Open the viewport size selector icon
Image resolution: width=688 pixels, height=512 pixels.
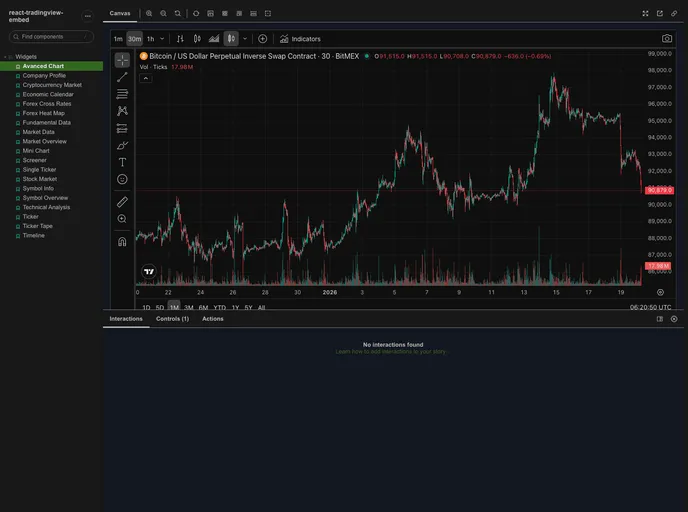(239, 14)
